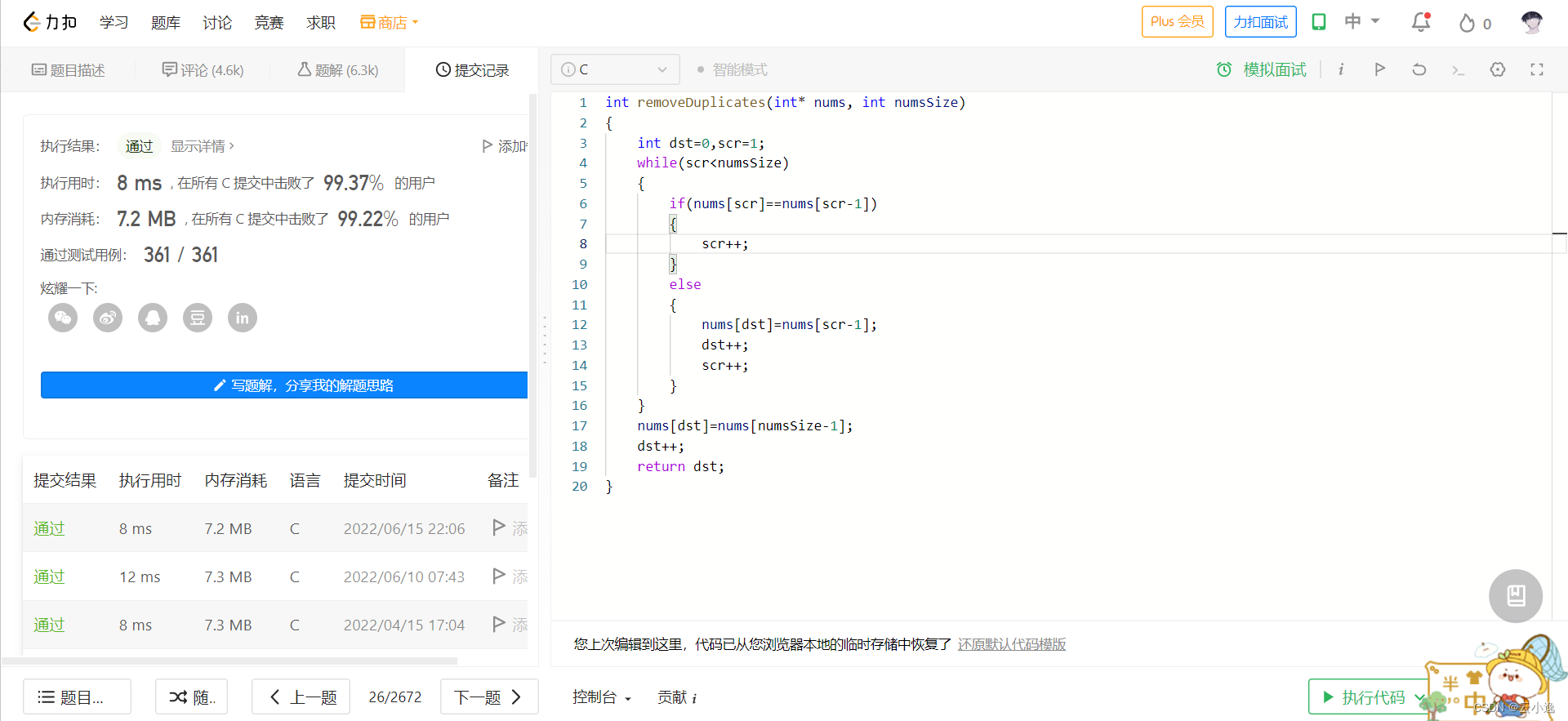Expand the 控制台 console panel
The width and height of the screenshot is (1568, 721).
[602, 697]
